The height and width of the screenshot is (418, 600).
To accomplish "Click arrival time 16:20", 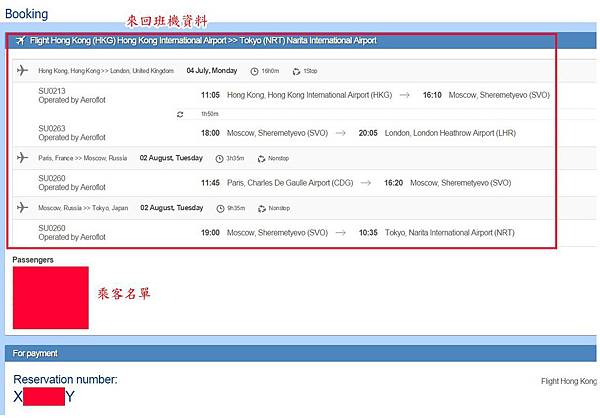I will point(393,183).
